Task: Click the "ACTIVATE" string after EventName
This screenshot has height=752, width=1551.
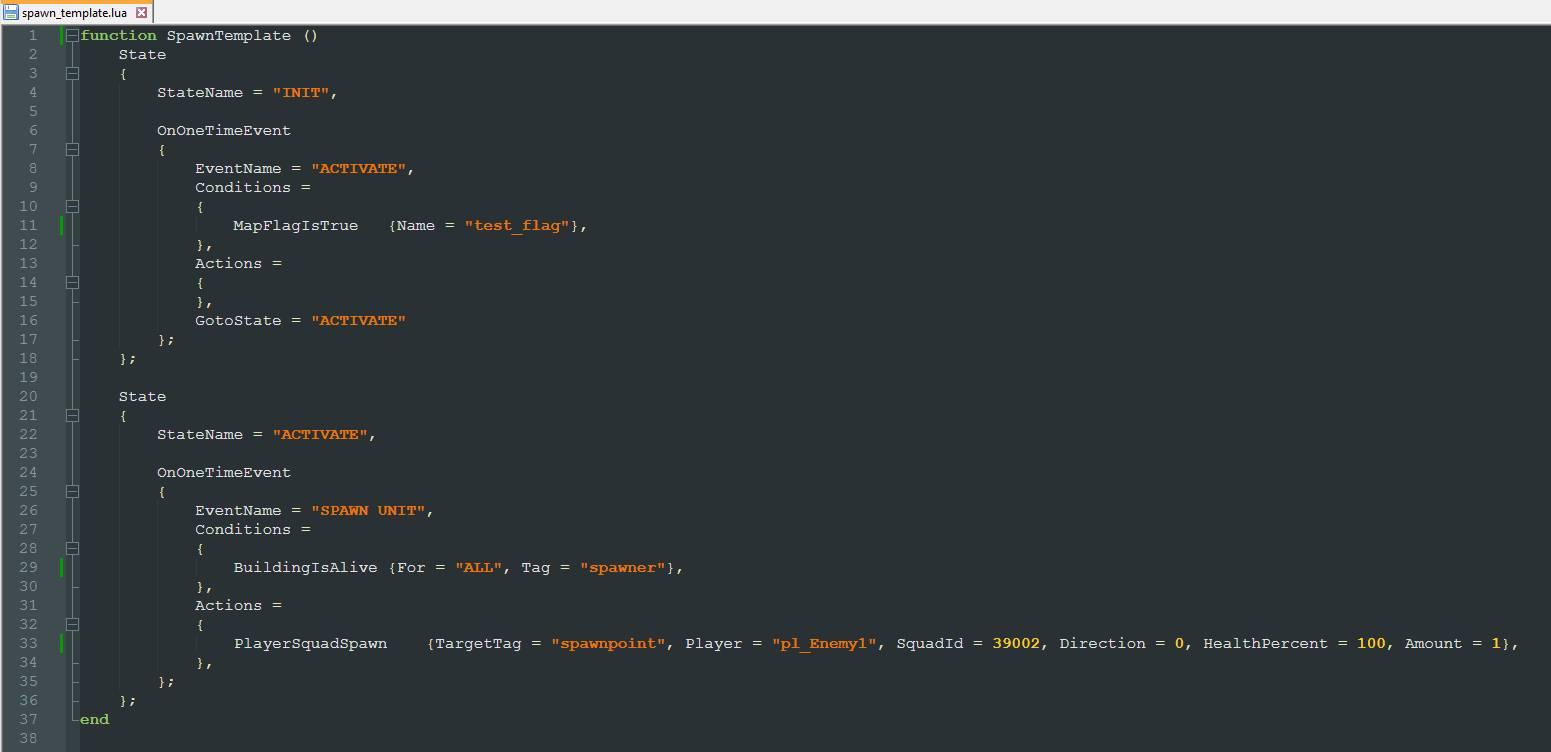Action: pyautogui.click(x=358, y=168)
